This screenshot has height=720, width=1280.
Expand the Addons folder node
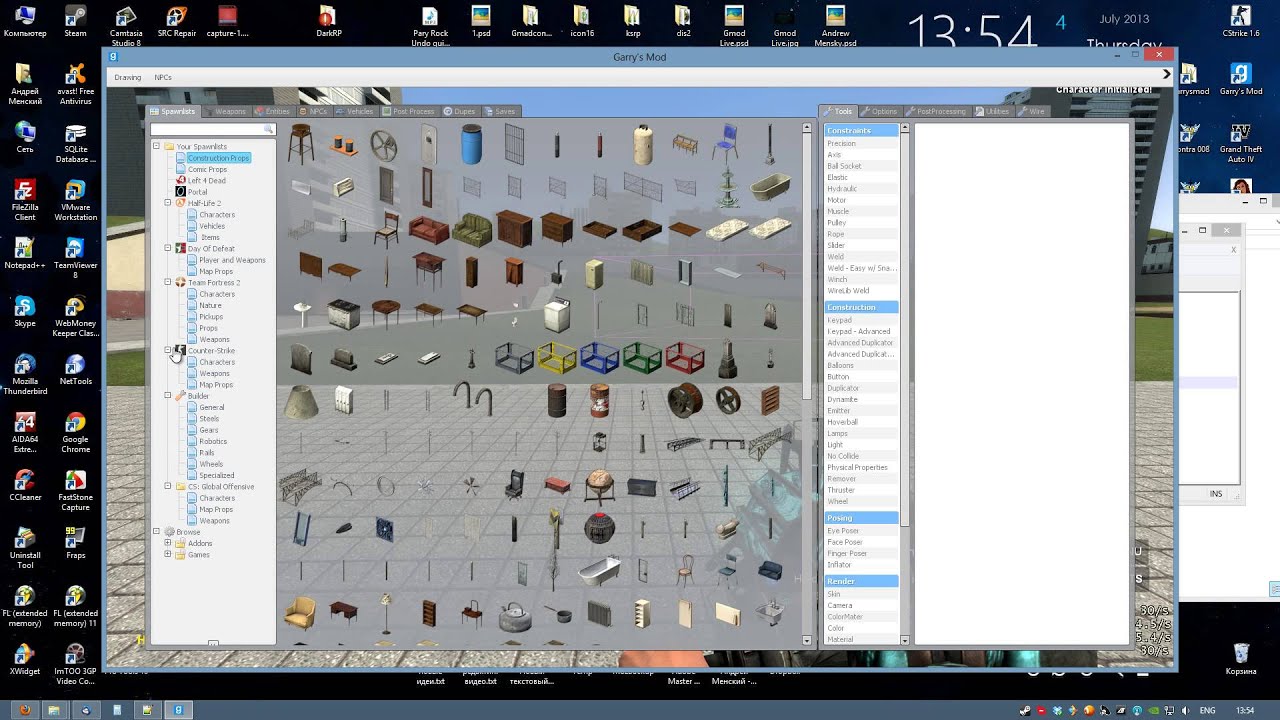(x=168, y=543)
